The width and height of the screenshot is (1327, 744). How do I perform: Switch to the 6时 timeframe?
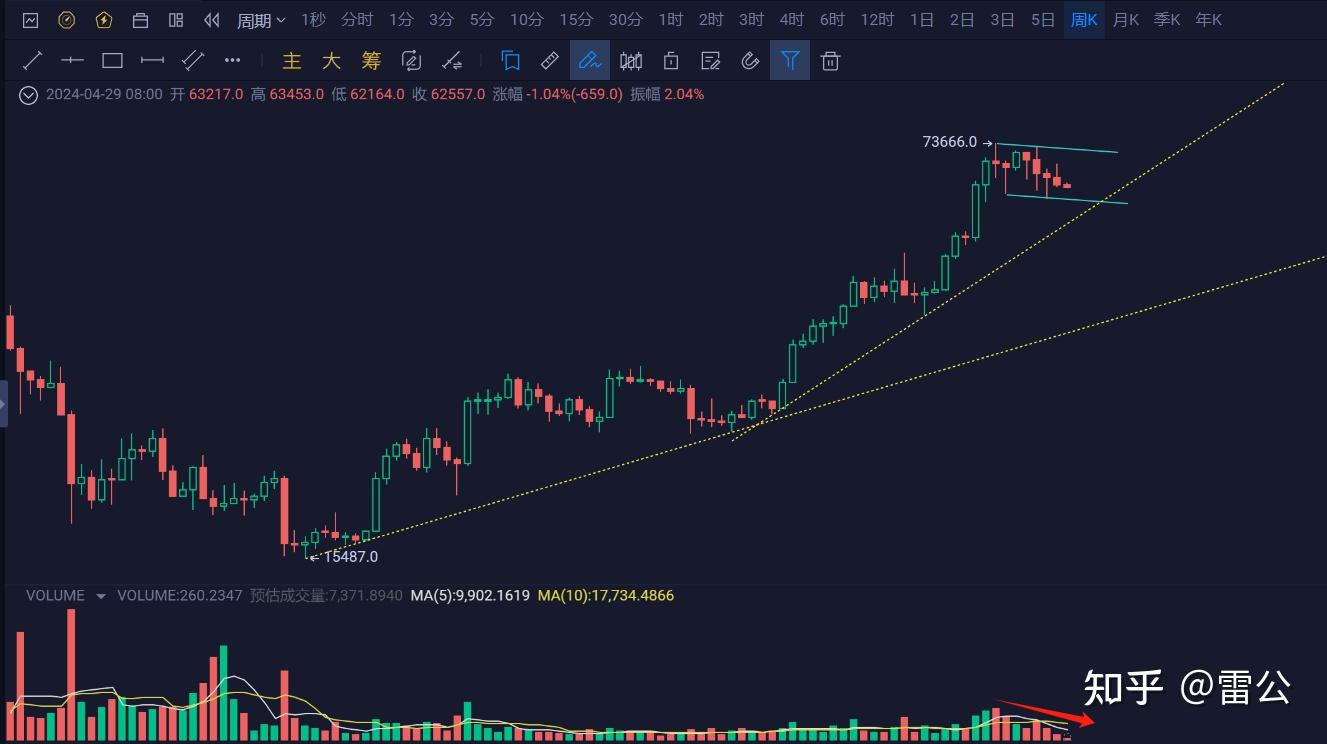(832, 20)
